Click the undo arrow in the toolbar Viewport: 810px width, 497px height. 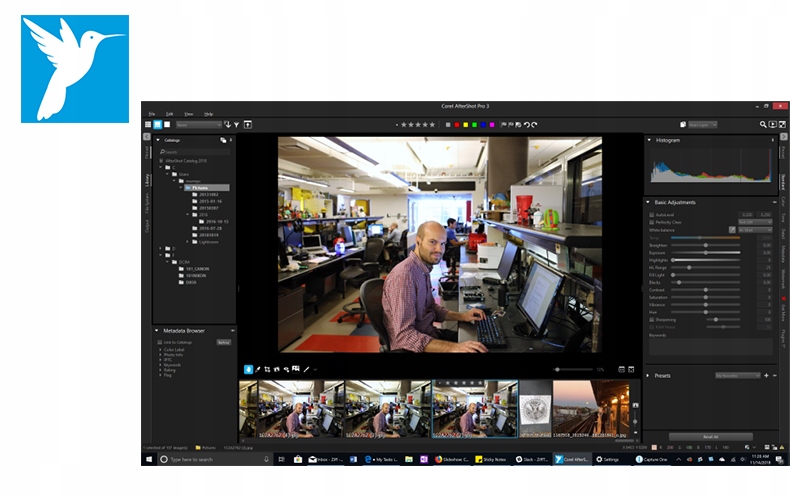(x=526, y=125)
